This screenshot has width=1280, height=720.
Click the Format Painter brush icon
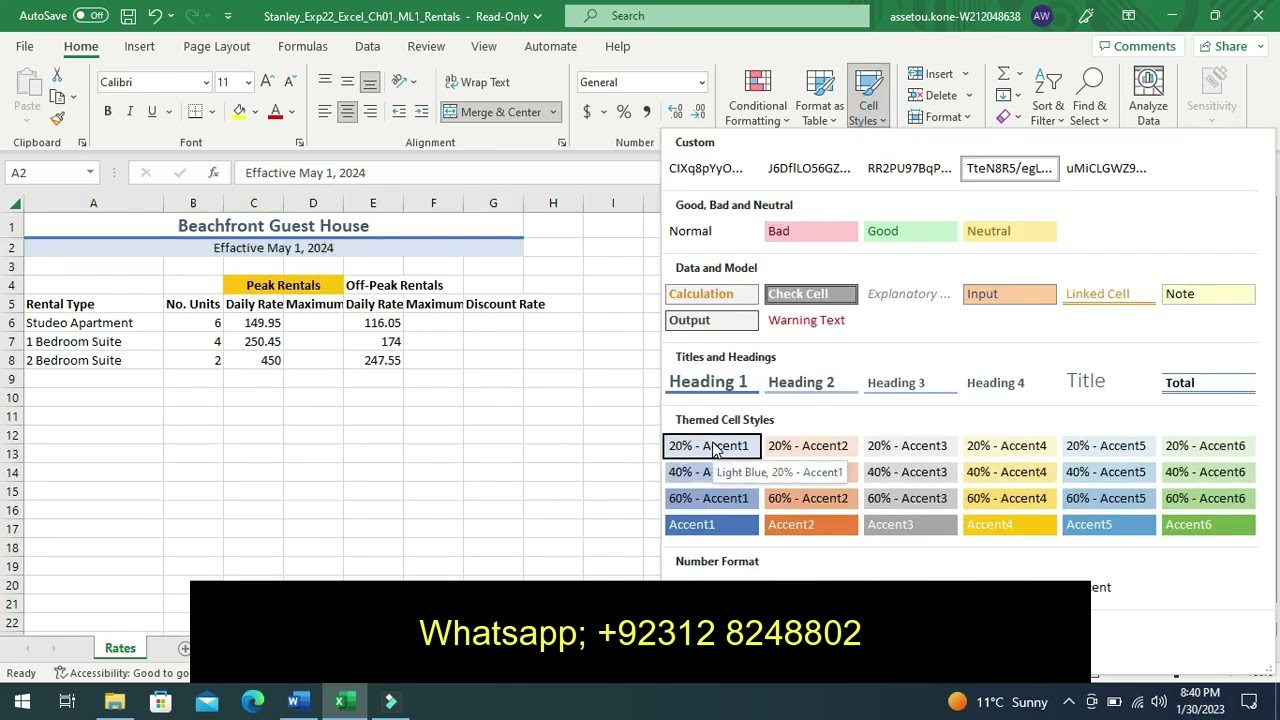click(x=57, y=119)
